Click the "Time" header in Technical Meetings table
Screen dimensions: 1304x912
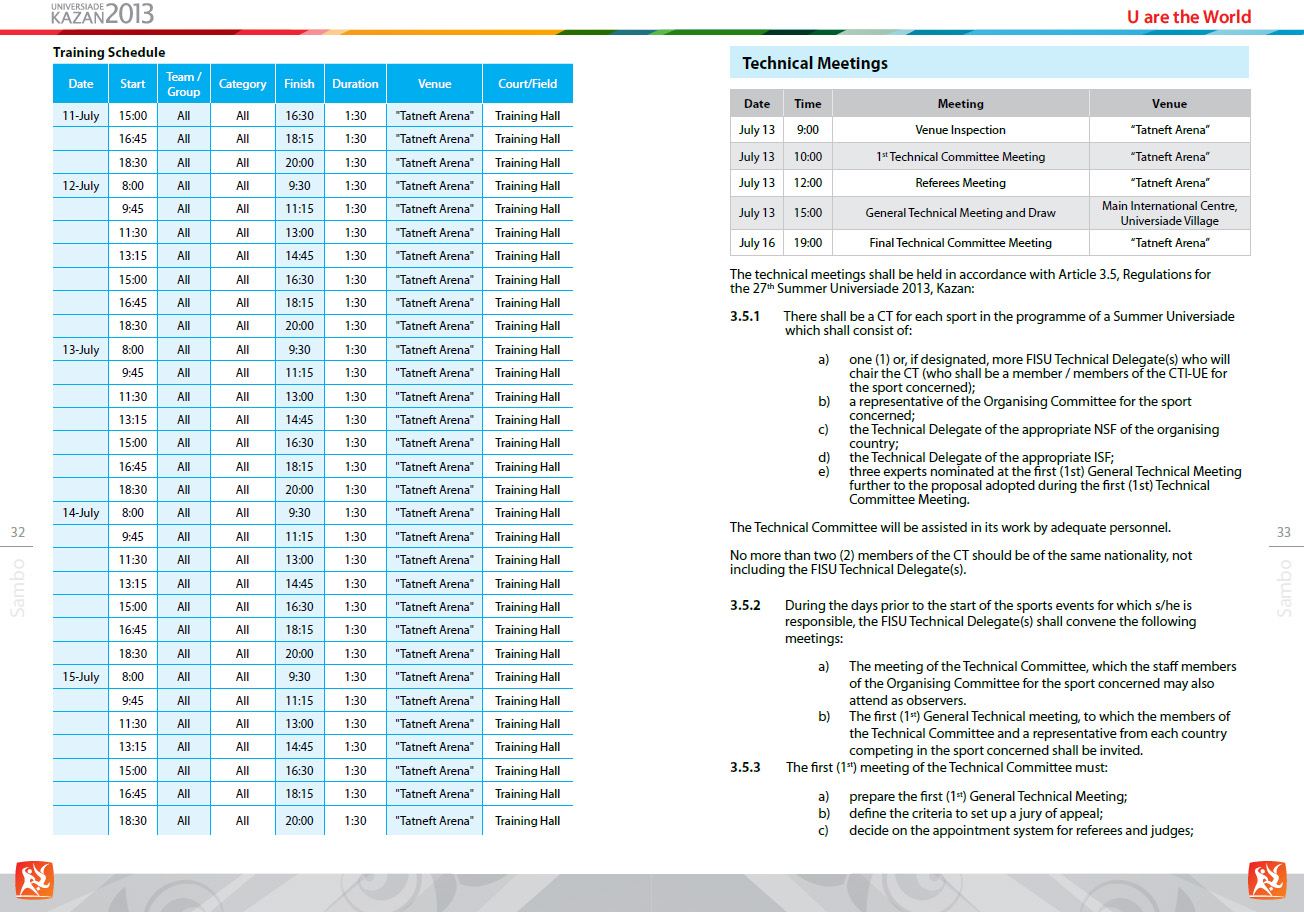pos(808,103)
